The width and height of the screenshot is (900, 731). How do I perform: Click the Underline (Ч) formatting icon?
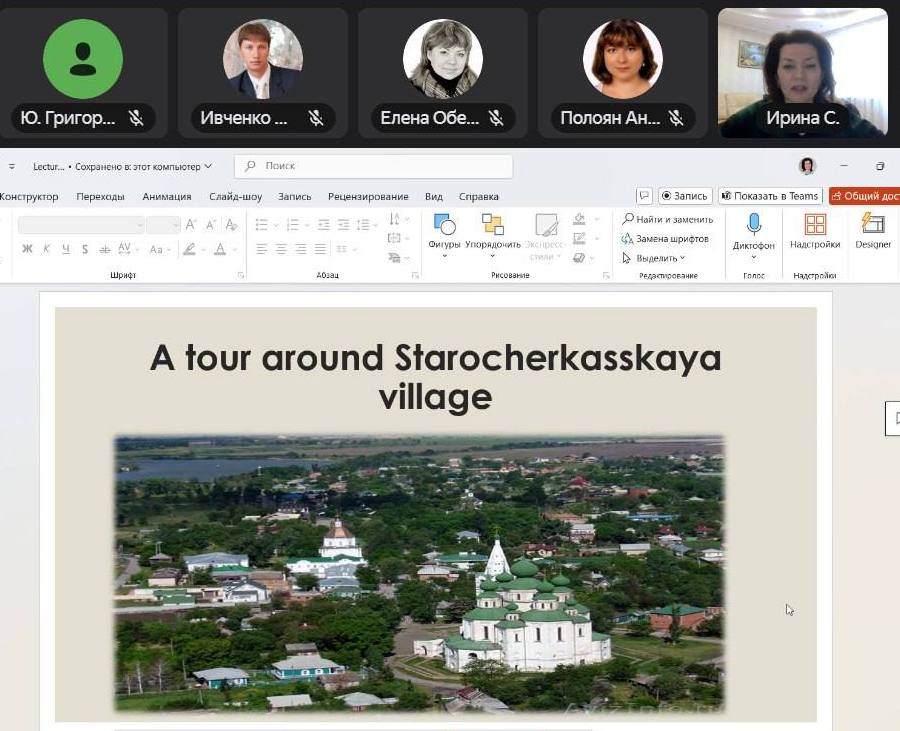coord(66,249)
